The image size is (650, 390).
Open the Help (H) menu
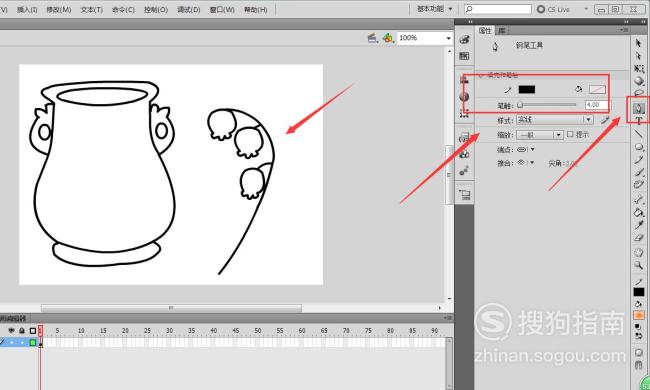coord(255,10)
